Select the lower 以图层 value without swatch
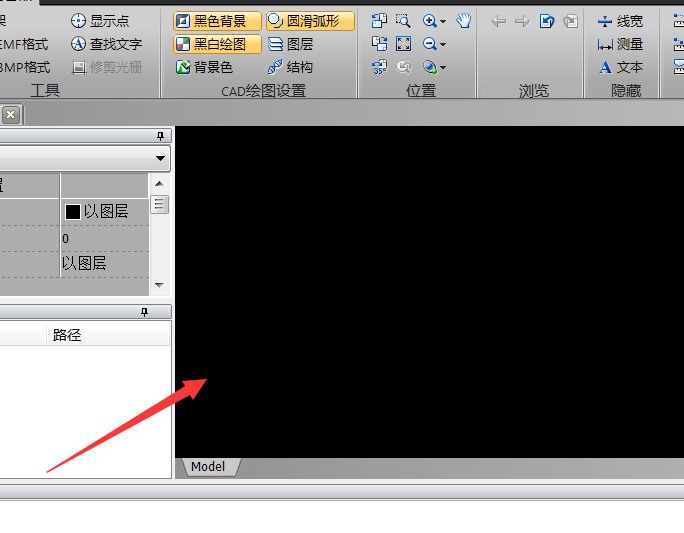The height and width of the screenshot is (533, 684). tap(84, 263)
